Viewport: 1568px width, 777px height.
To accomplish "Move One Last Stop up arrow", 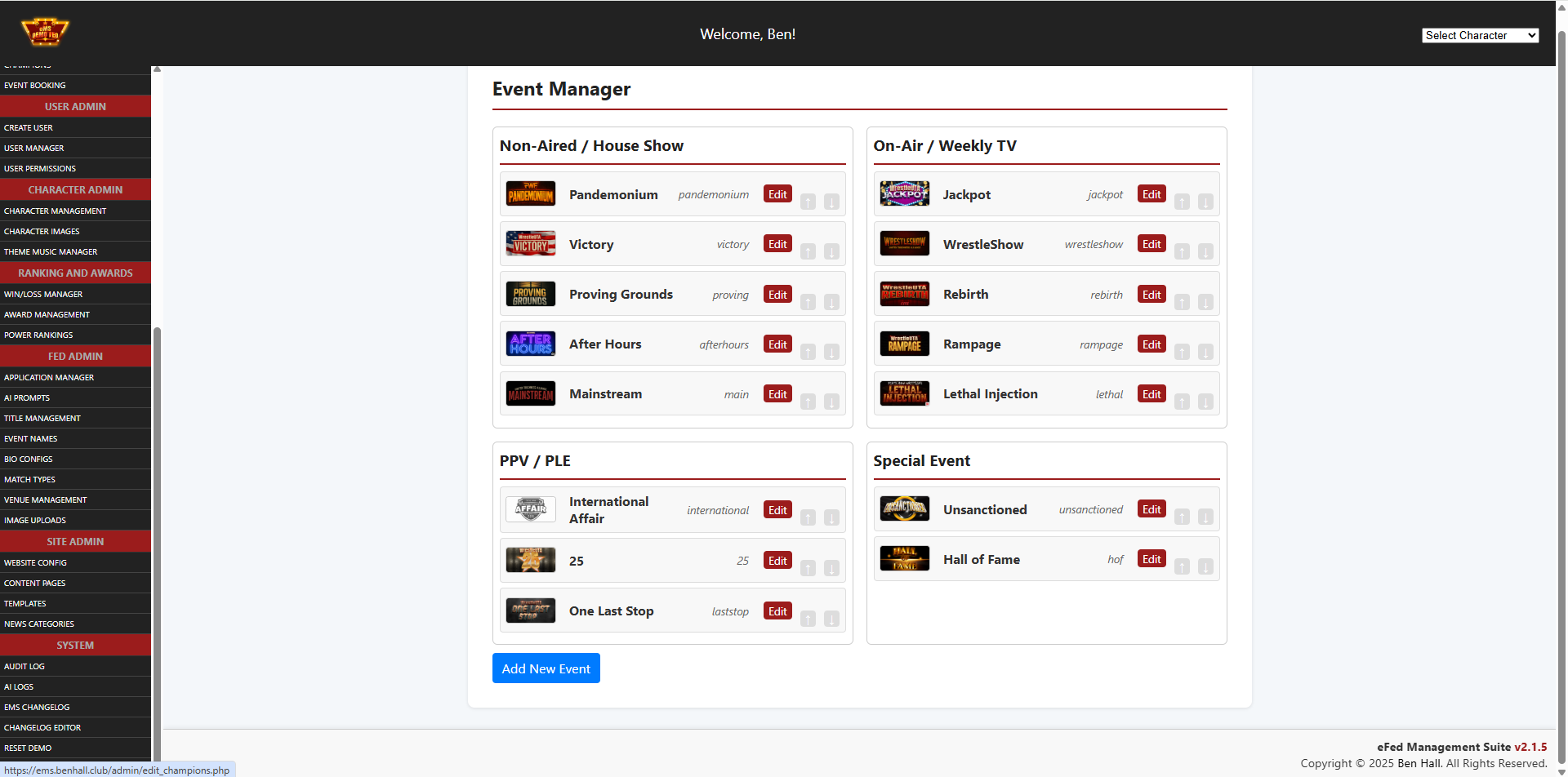I will (808, 619).
